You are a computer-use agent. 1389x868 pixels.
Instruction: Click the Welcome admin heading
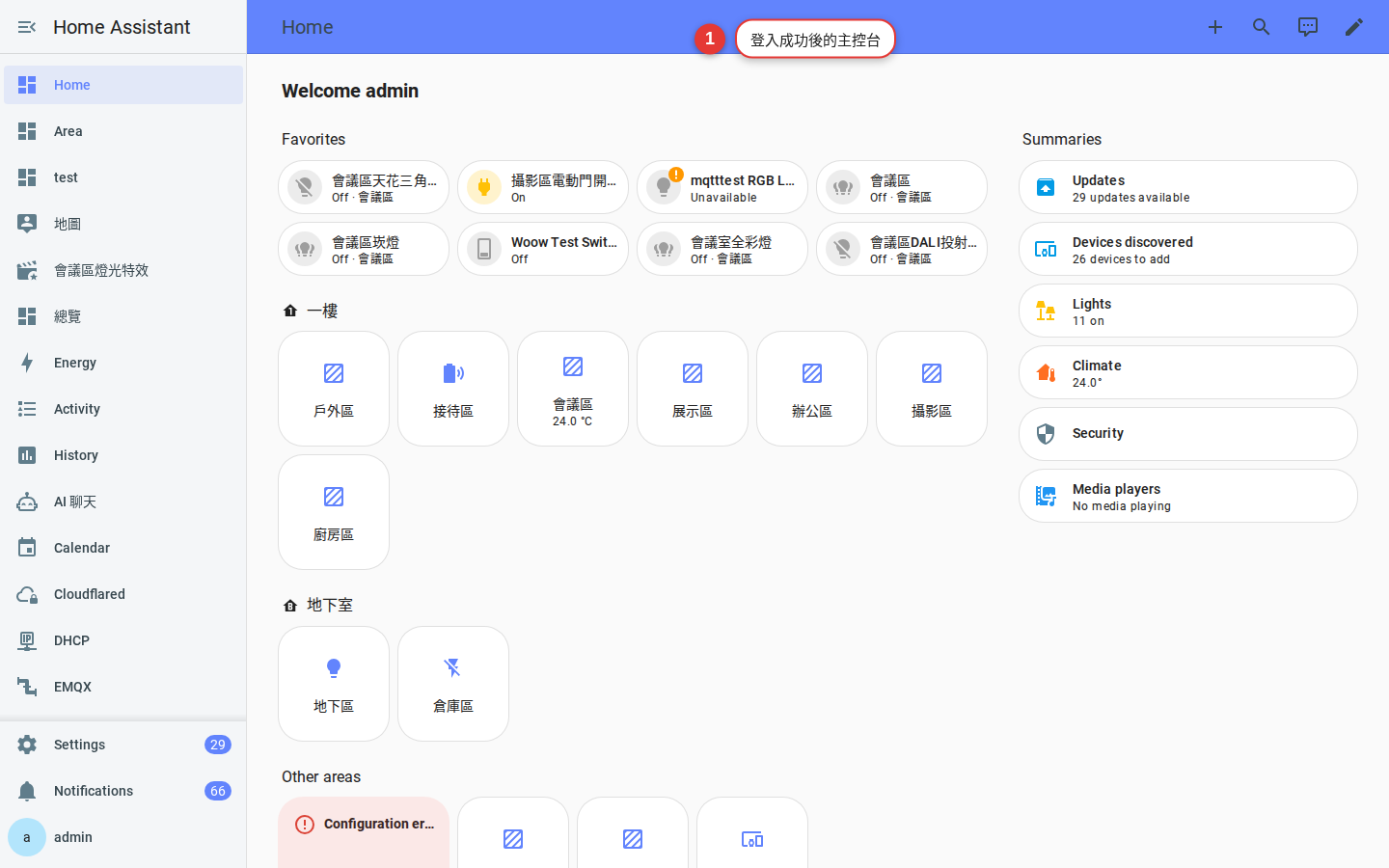[350, 91]
